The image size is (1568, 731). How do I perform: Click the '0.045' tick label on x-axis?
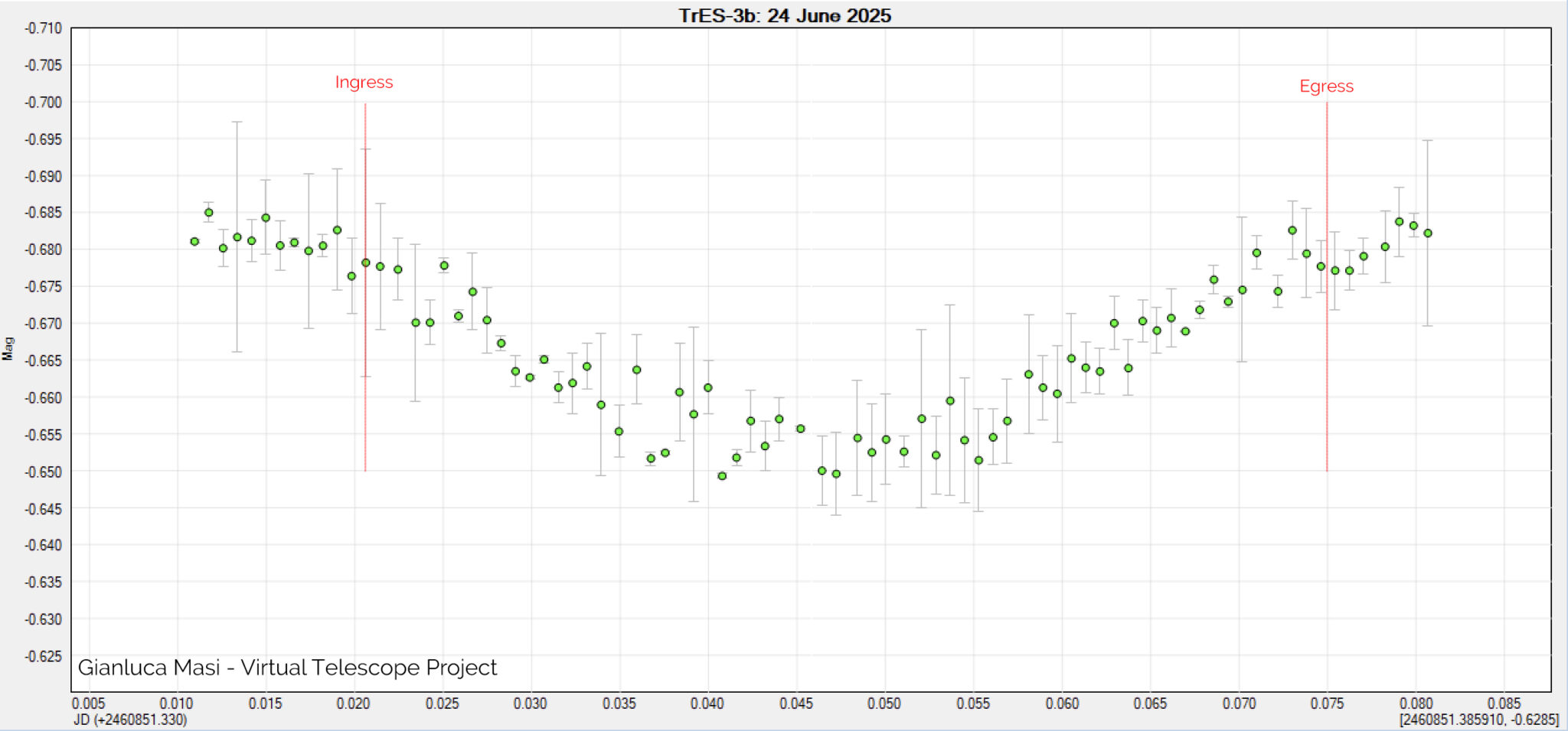[x=796, y=701]
